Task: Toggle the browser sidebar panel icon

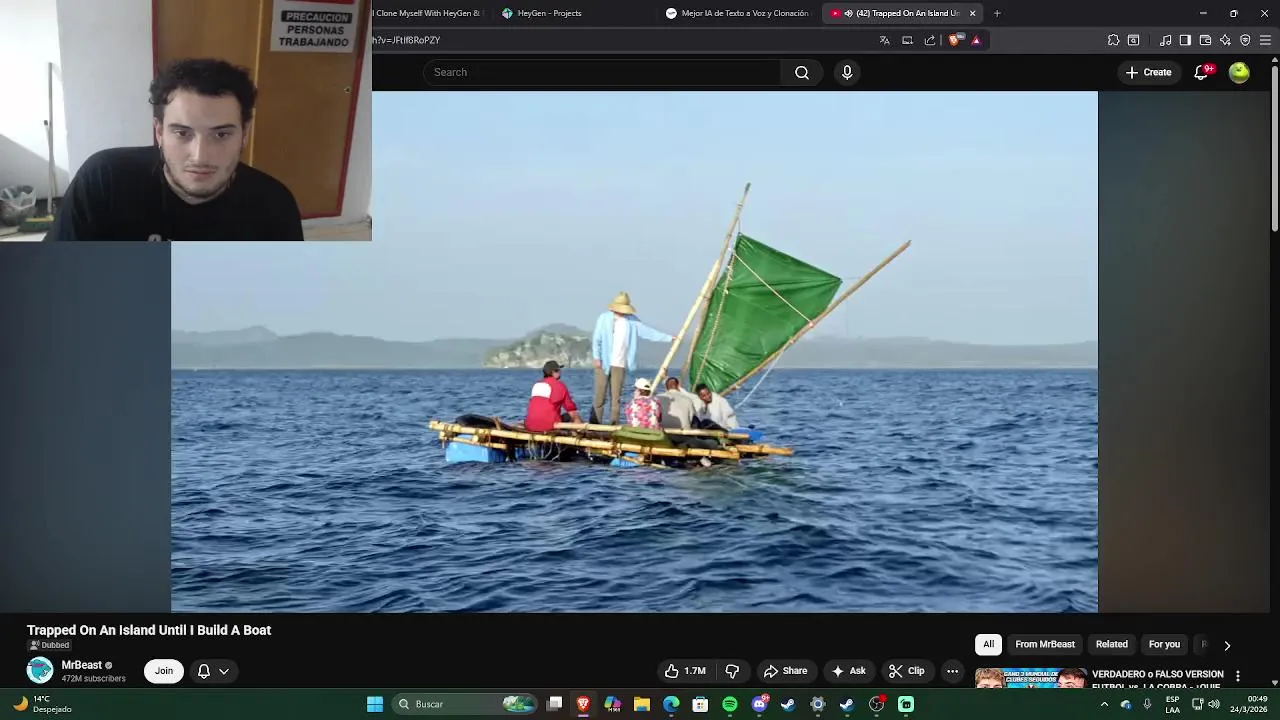Action: coord(1185,40)
